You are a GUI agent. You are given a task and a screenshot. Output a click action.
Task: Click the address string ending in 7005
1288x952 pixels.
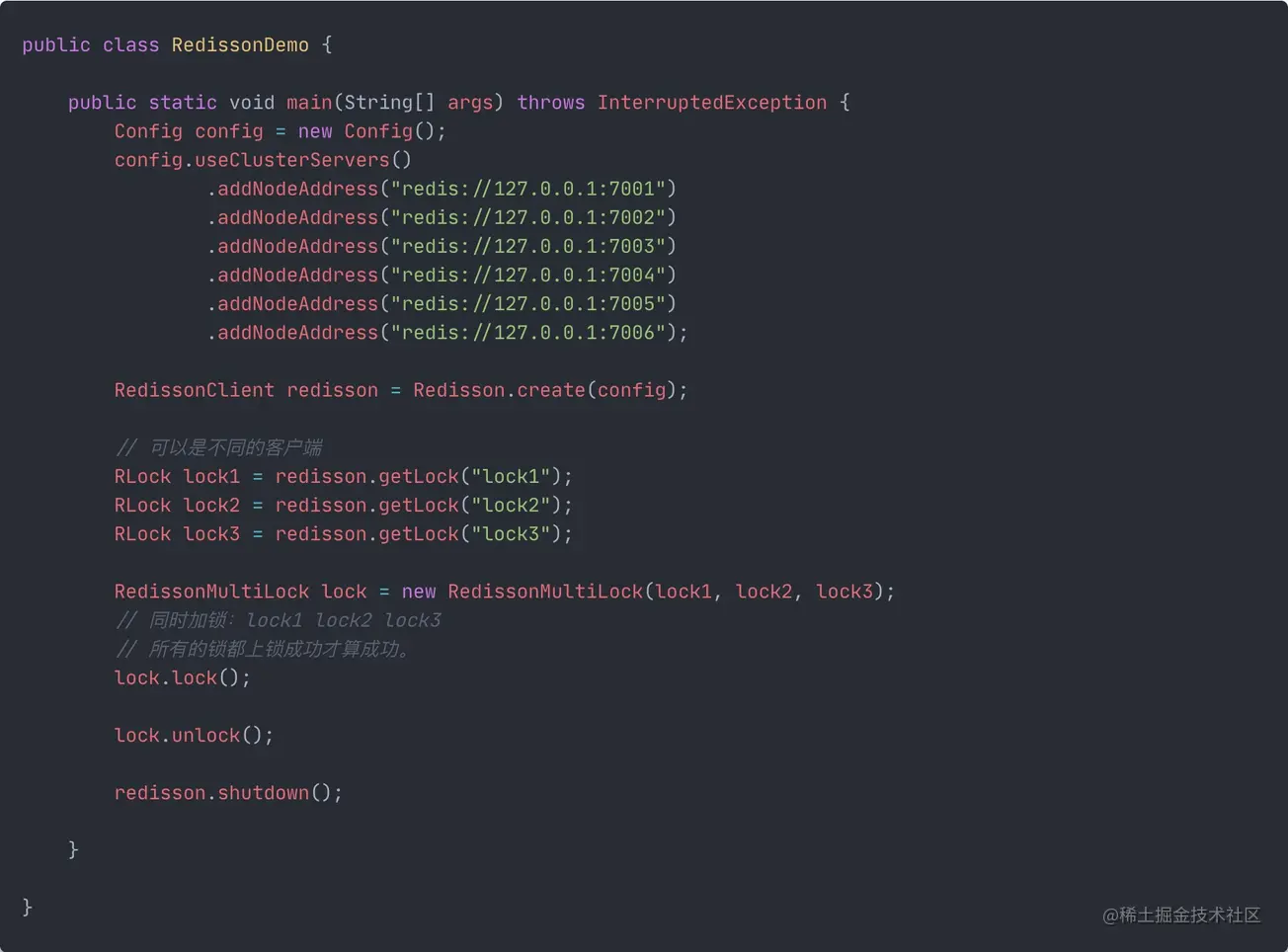coord(528,303)
